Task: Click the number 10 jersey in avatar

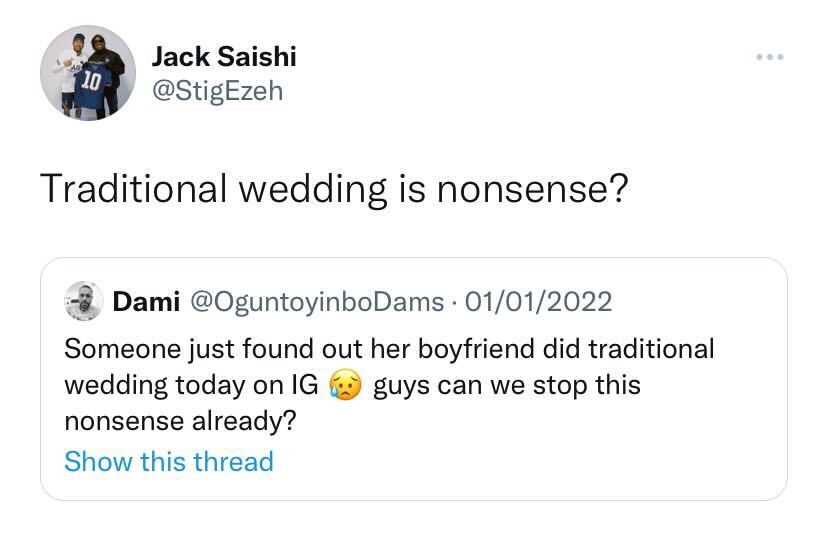Action: (90, 83)
